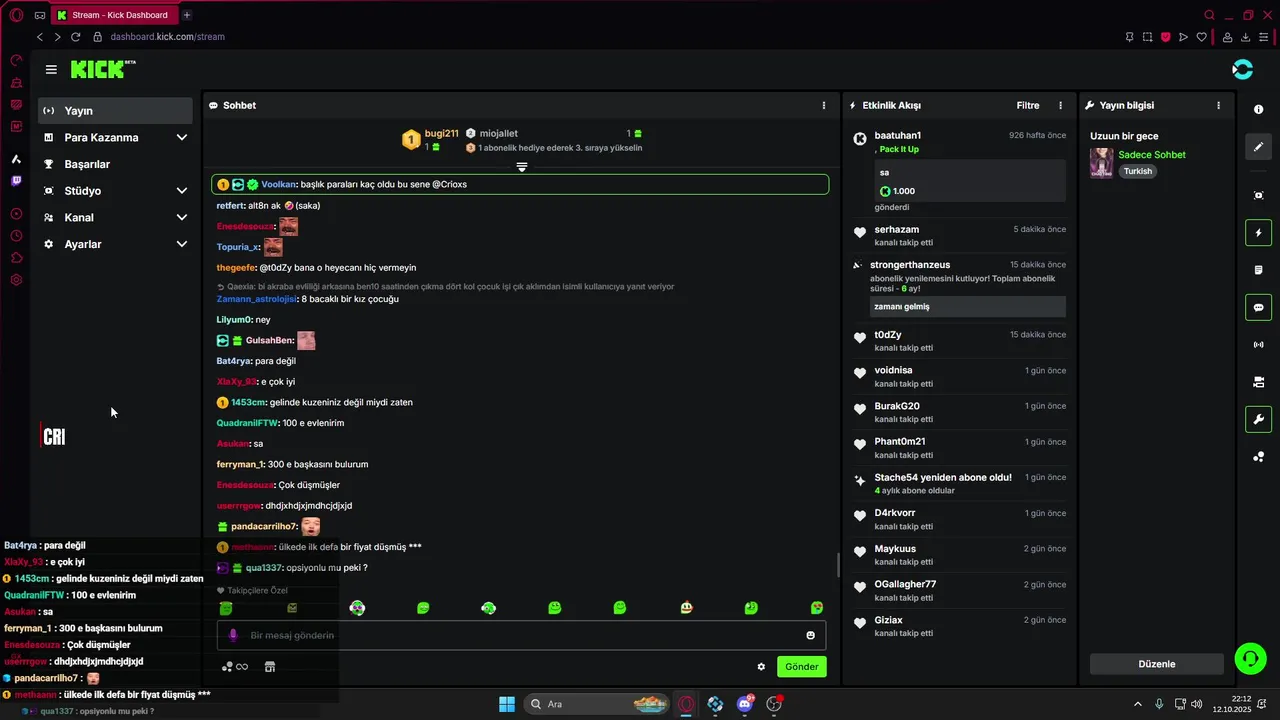This screenshot has width=1280, height=720.
Task: Open Yayın bilgisi three-dot options
Action: point(1218,105)
